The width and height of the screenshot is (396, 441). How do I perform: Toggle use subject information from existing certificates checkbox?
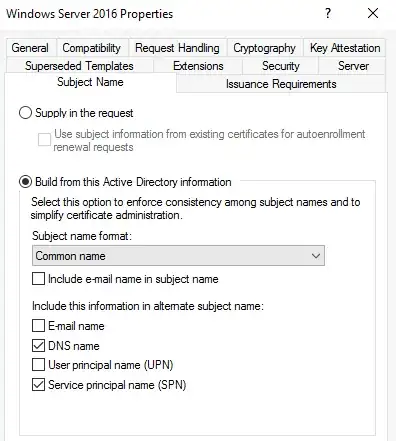coord(44,140)
